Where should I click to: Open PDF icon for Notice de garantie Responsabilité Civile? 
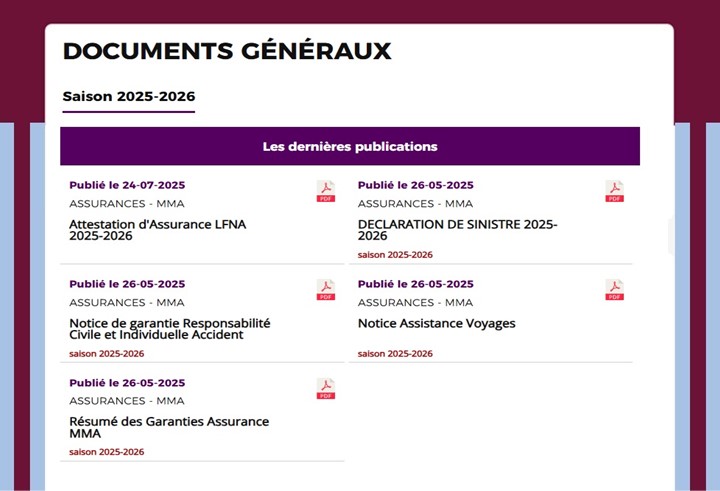326,290
